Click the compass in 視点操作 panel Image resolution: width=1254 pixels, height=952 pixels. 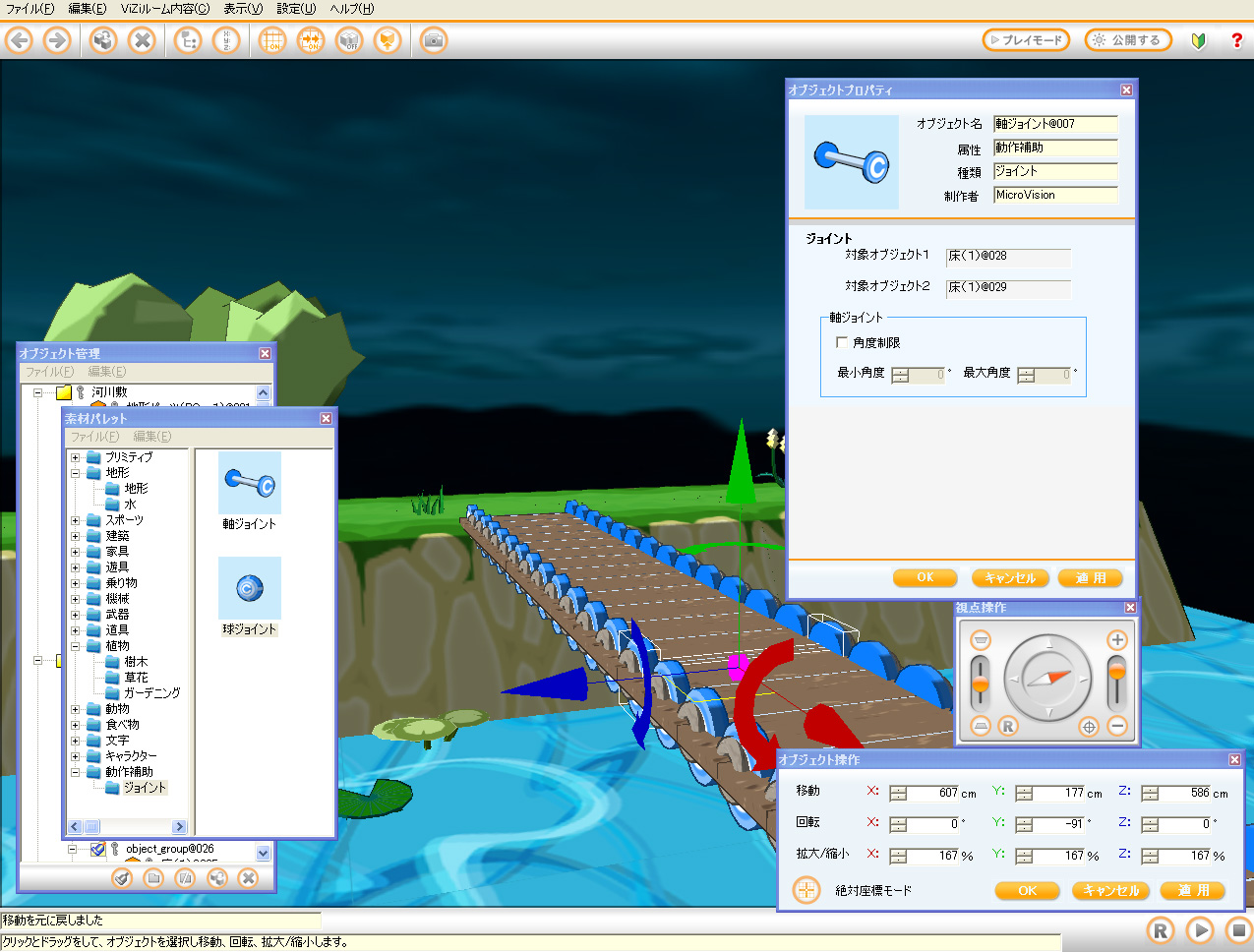click(x=1048, y=679)
